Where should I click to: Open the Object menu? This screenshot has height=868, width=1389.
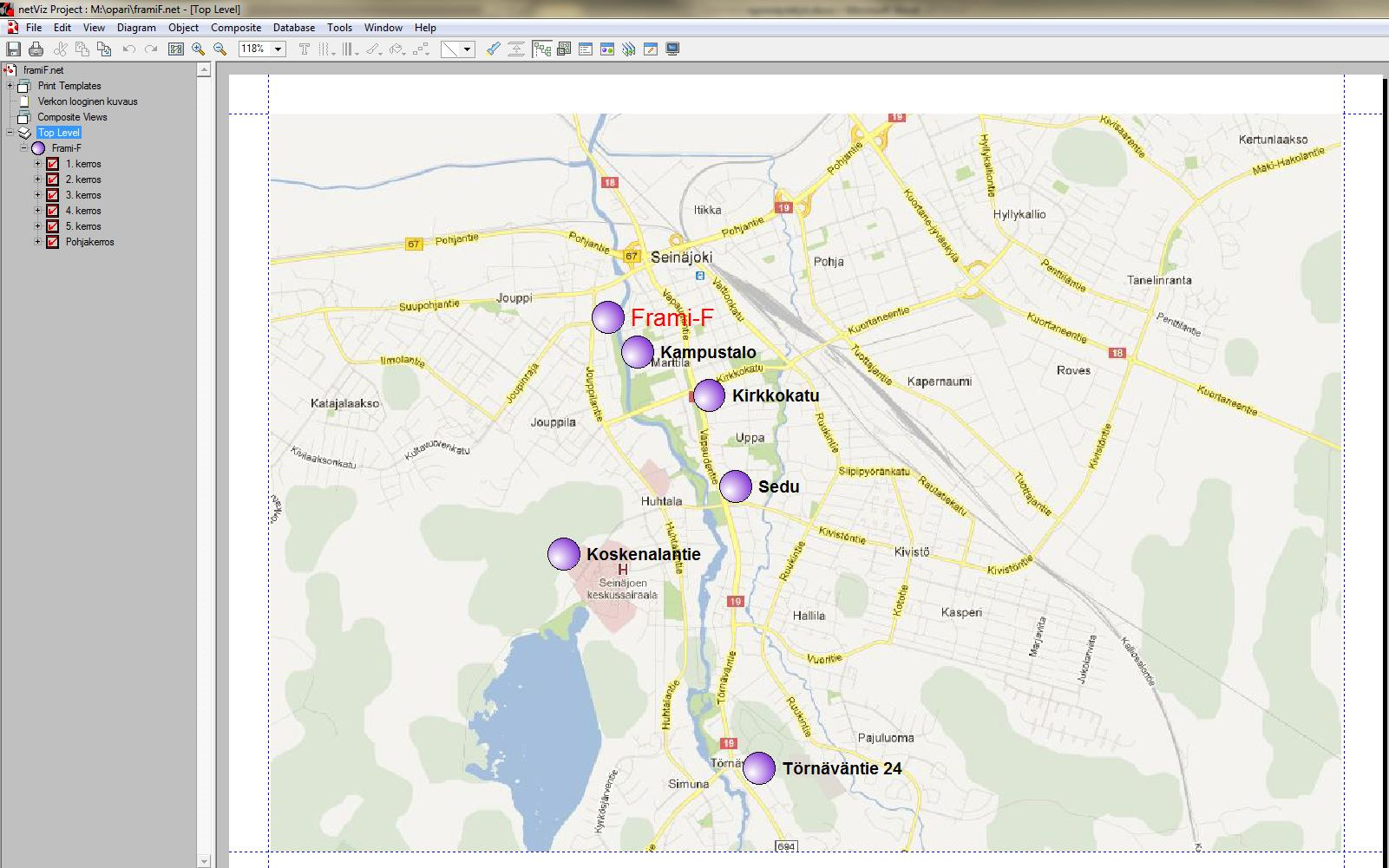pos(183,28)
